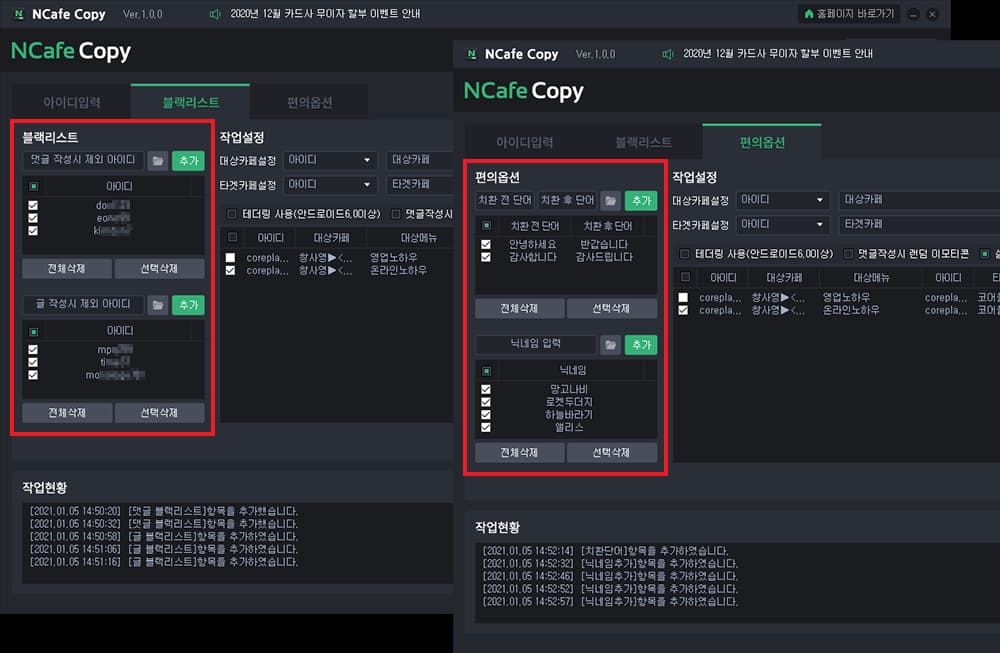
Task: Open 타겟카페설정 dropdown in front window
Action: (x=783, y=224)
